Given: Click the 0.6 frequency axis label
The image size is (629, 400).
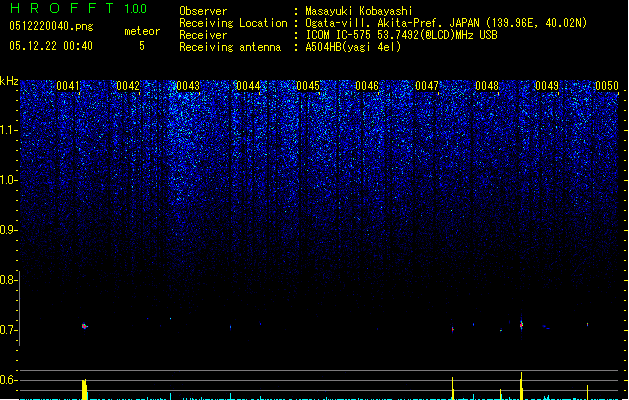Looking at the screenshot, I should pyautogui.click(x=8, y=380).
